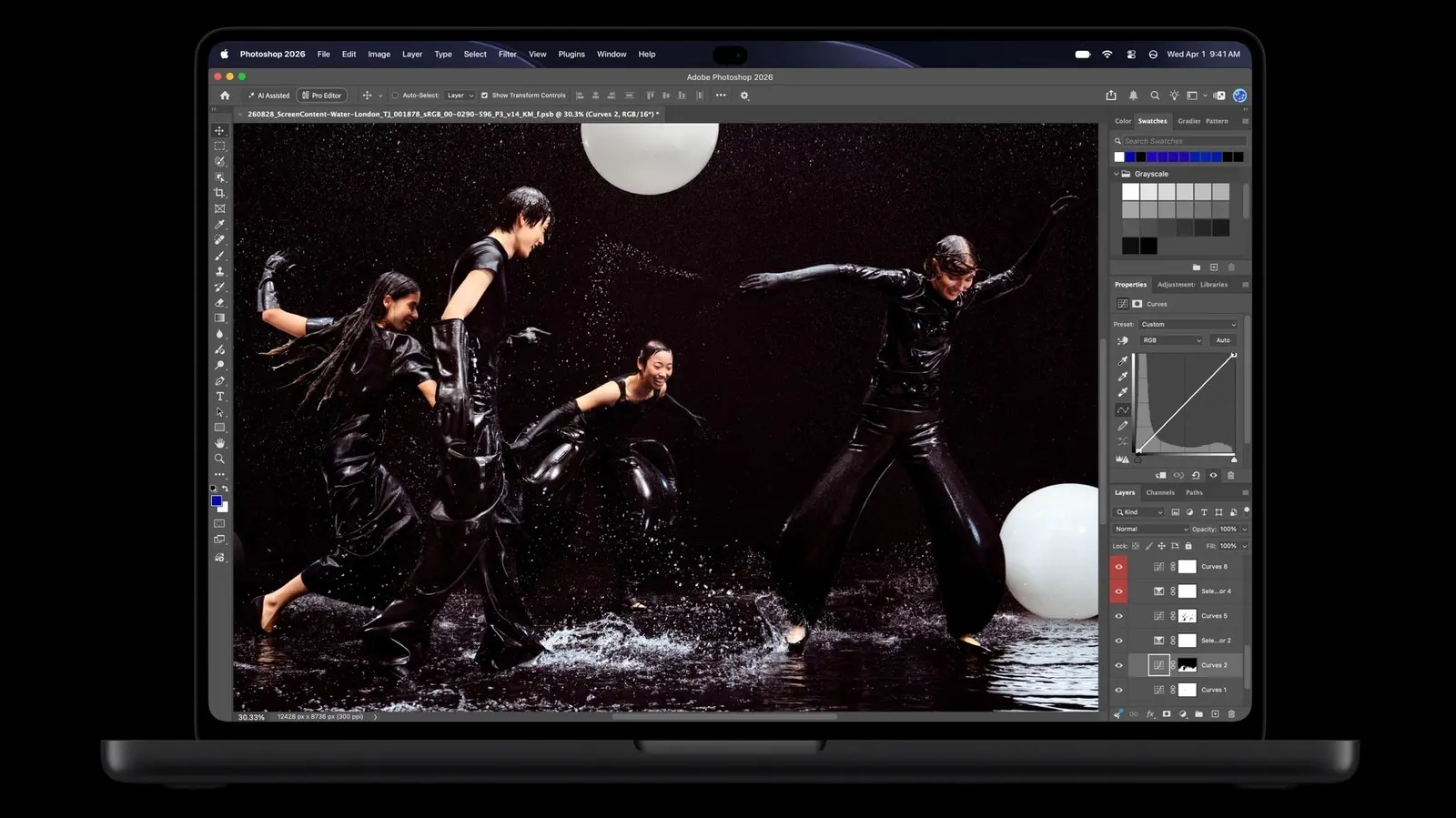Switch to the Libraries tab

click(1214, 285)
